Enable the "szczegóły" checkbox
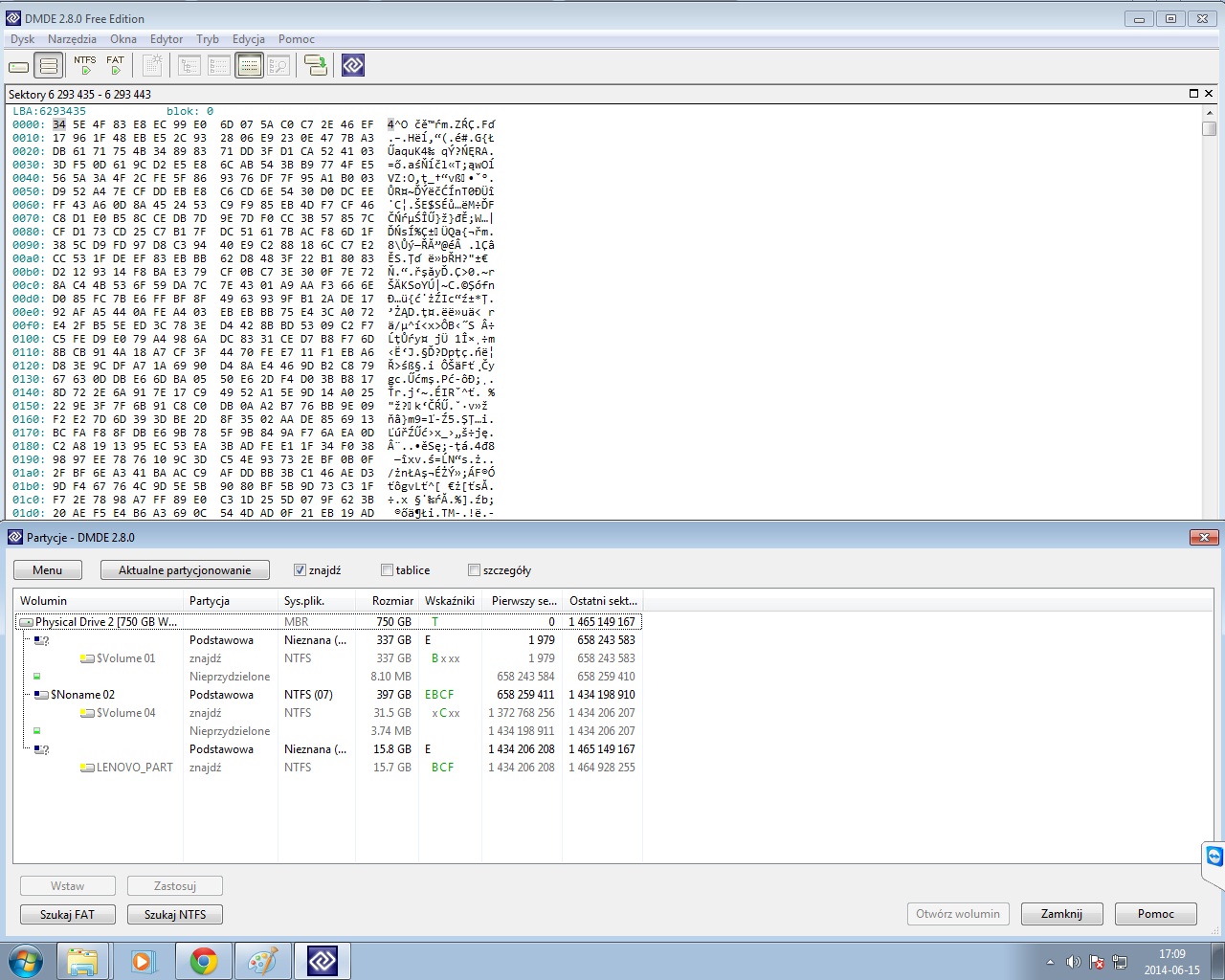The image size is (1225, 980). click(475, 570)
